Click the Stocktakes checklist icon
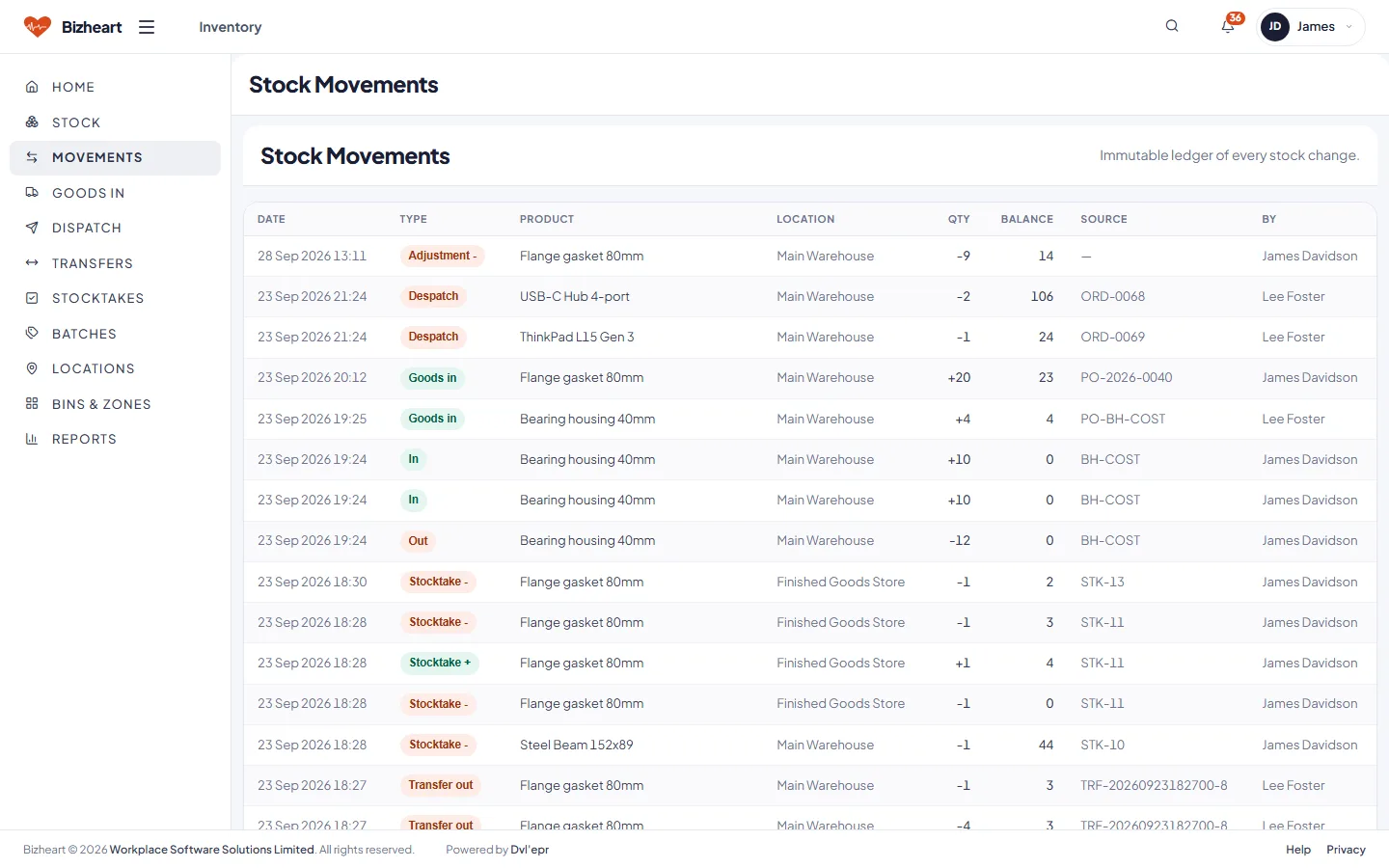This screenshot has width=1389, height=868. (32, 298)
